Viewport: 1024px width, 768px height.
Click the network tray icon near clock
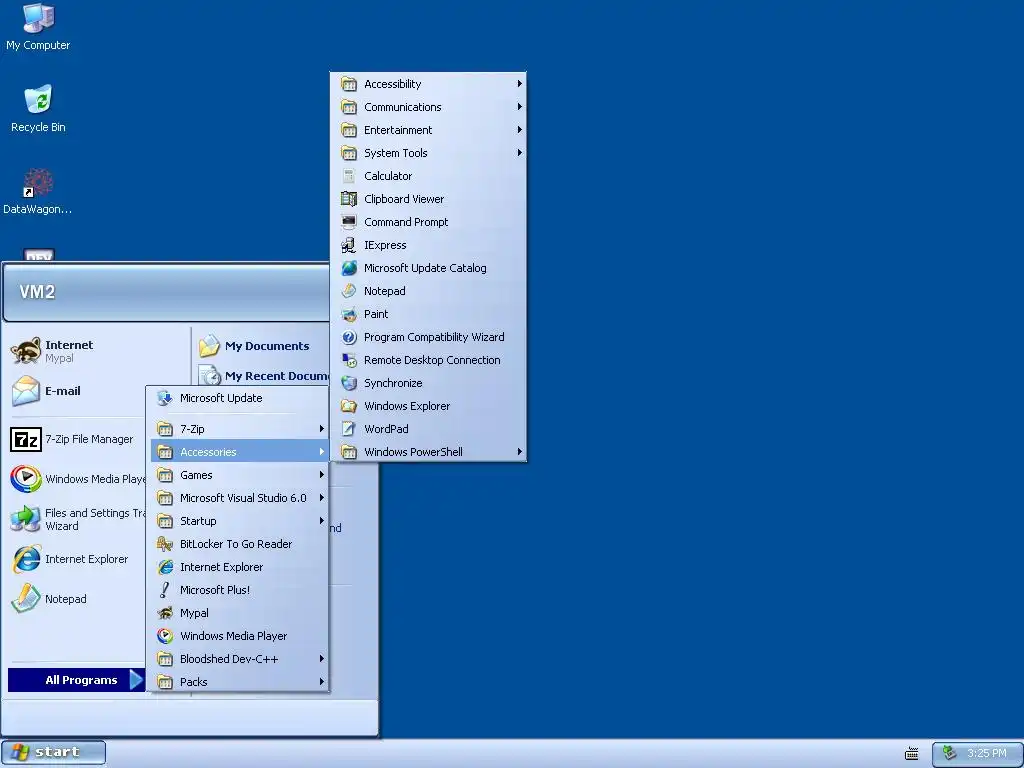tap(950, 753)
